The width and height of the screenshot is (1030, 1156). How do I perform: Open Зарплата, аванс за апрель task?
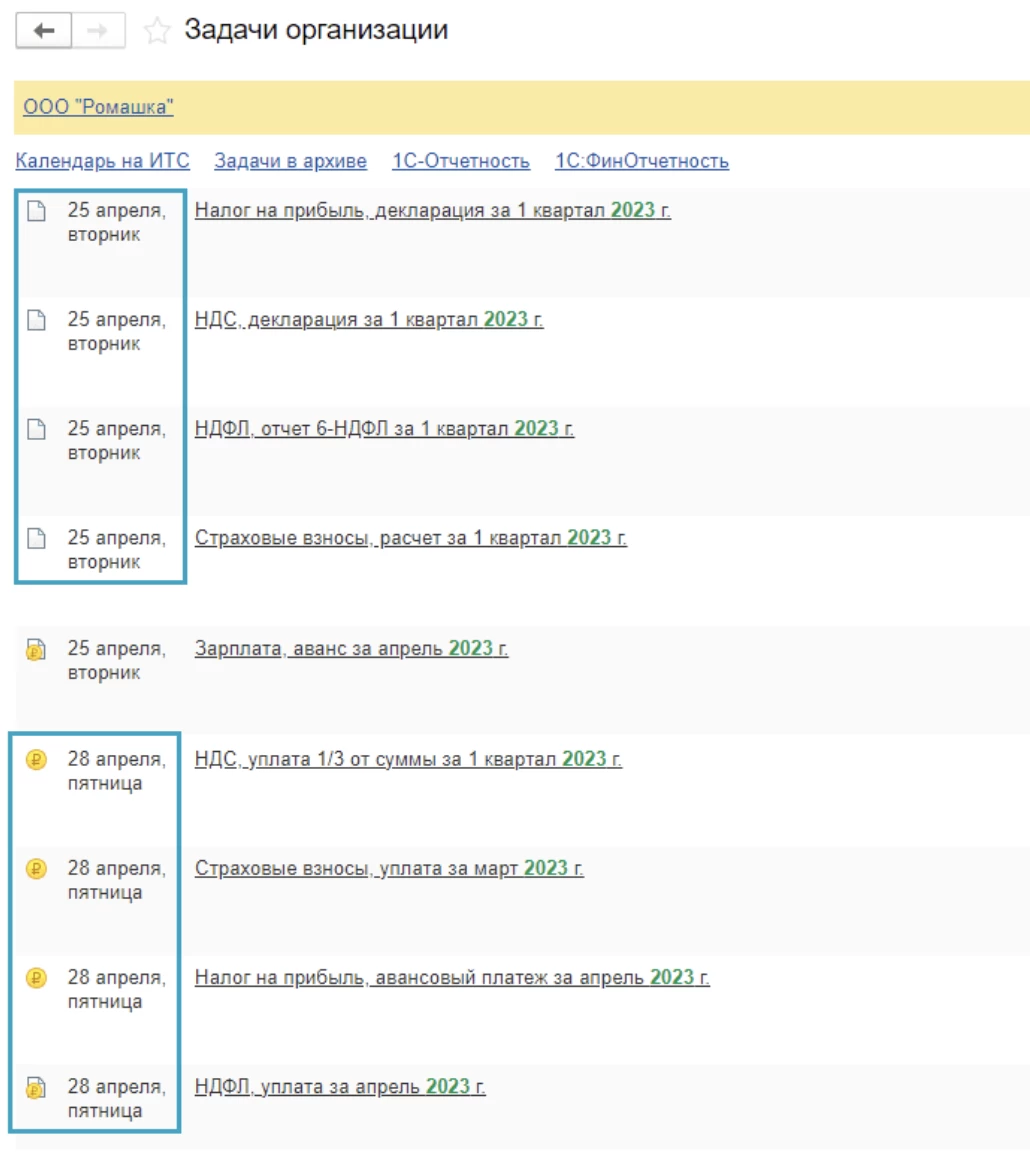351,649
